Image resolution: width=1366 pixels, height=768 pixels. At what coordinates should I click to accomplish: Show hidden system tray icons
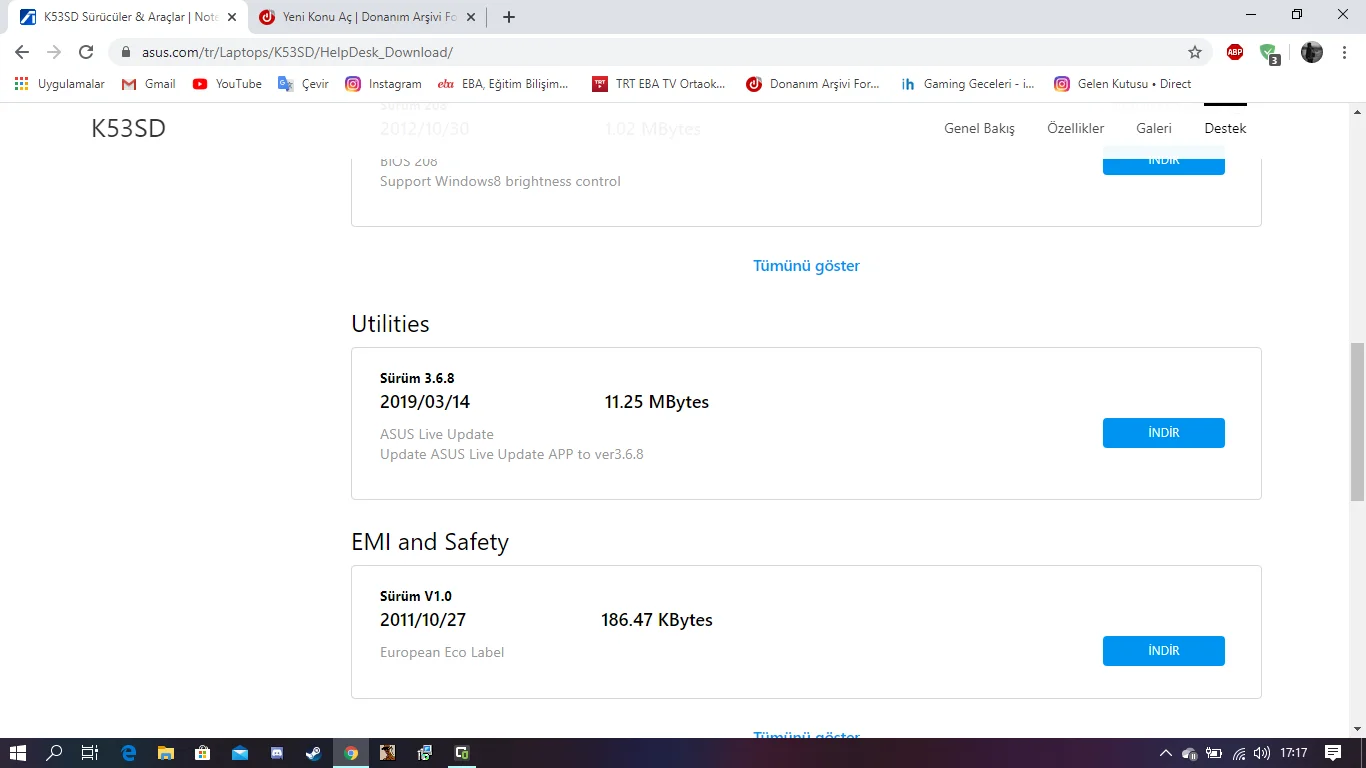coord(1165,753)
